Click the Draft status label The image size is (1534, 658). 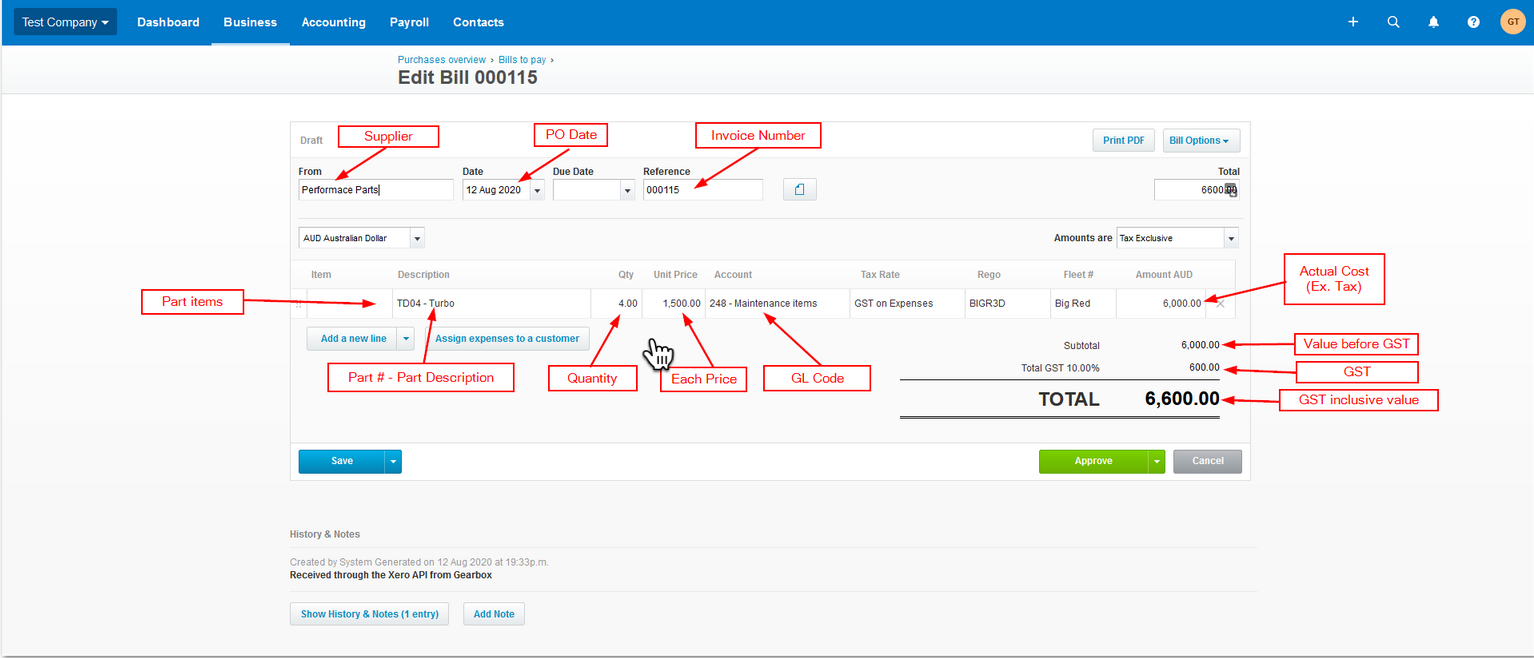[311, 141]
